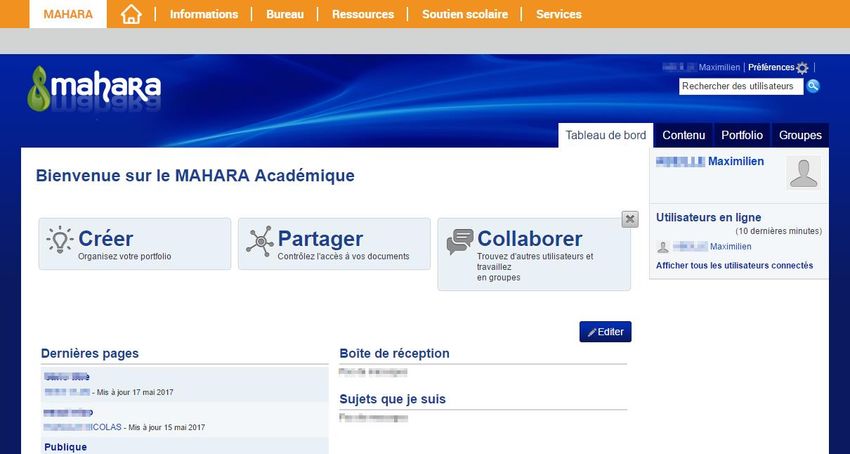Click the user profile avatar thumbnail
Viewport: 850px width, 454px height.
click(803, 172)
